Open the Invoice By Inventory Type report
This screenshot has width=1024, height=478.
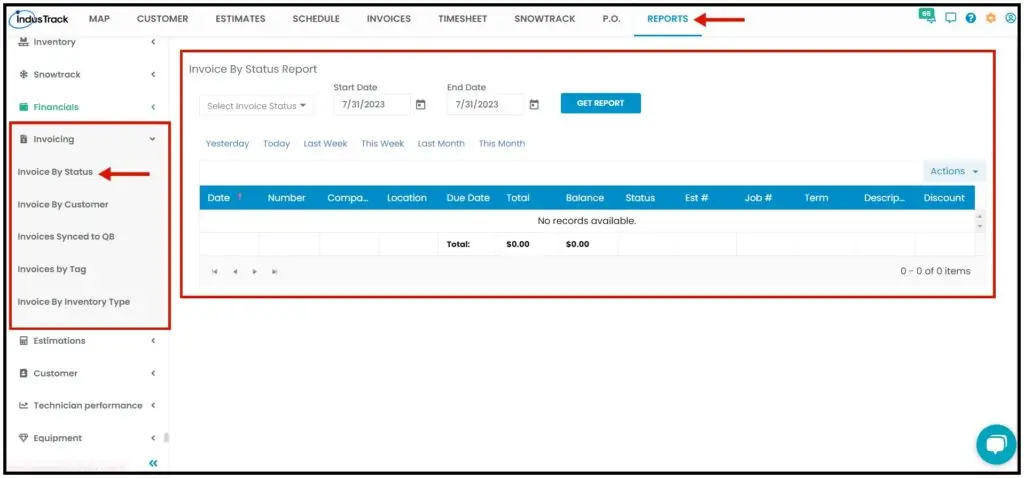tap(74, 302)
